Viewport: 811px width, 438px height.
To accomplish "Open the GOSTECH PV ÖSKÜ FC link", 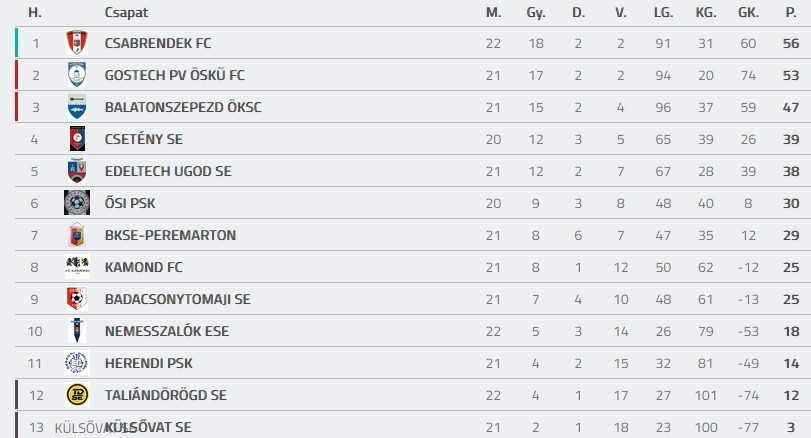I will [x=174, y=75].
